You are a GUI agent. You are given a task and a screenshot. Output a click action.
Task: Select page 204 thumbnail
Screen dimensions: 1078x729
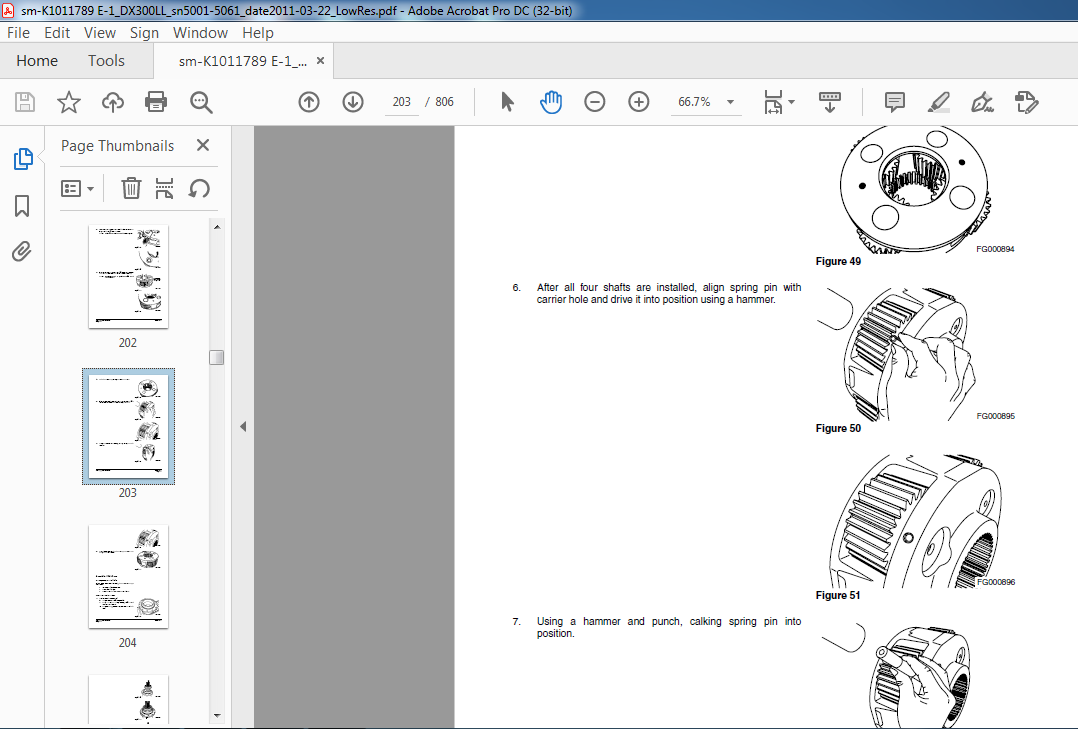128,576
